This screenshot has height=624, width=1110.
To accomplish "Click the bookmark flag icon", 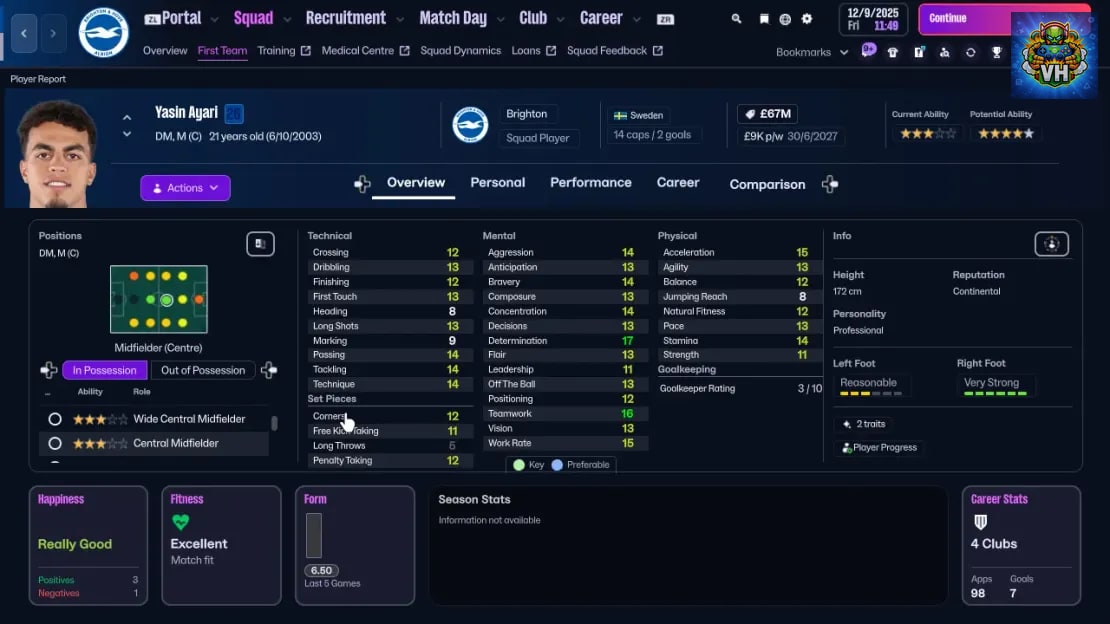I will click(x=764, y=19).
